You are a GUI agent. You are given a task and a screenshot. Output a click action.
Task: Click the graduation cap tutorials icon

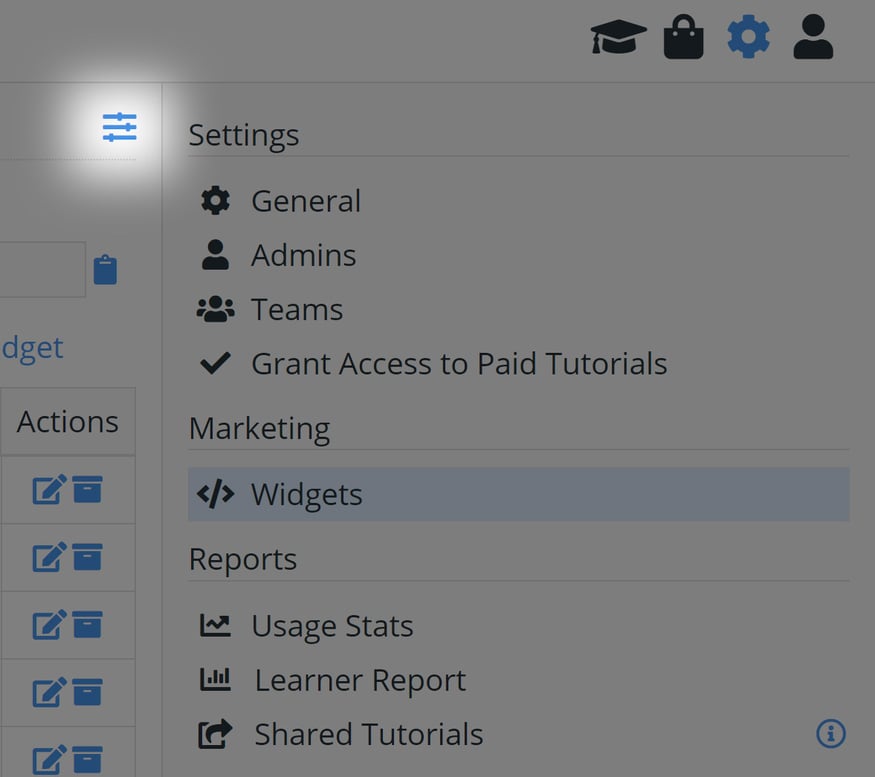click(618, 38)
